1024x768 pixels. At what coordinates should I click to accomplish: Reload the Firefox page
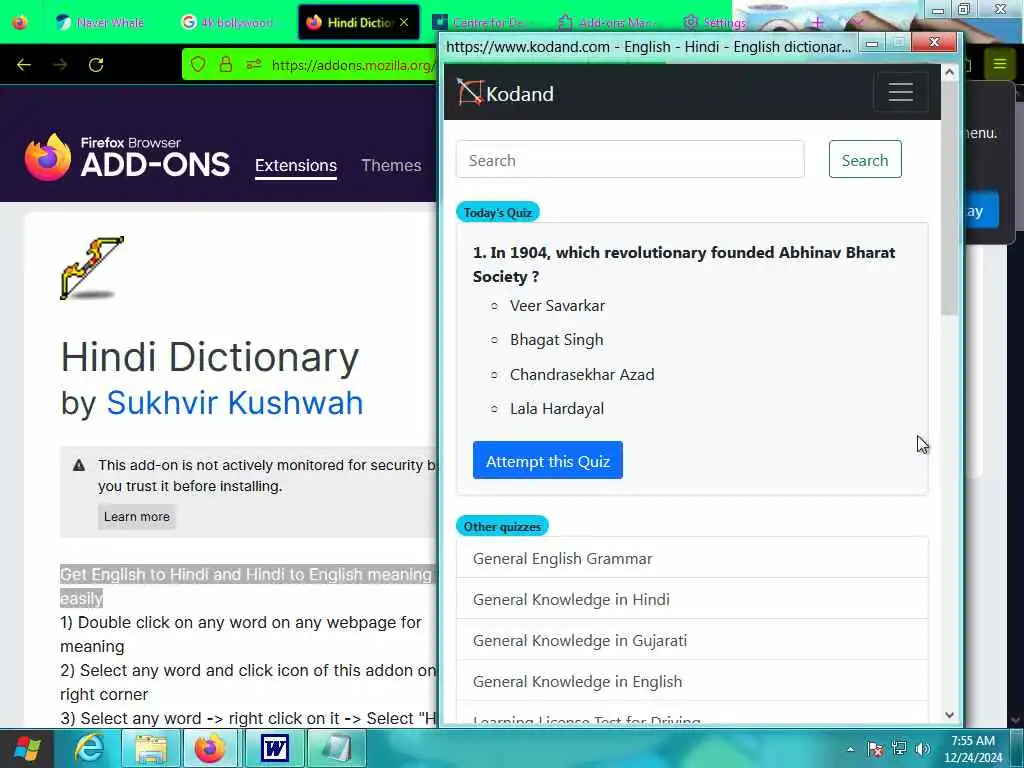point(96,65)
